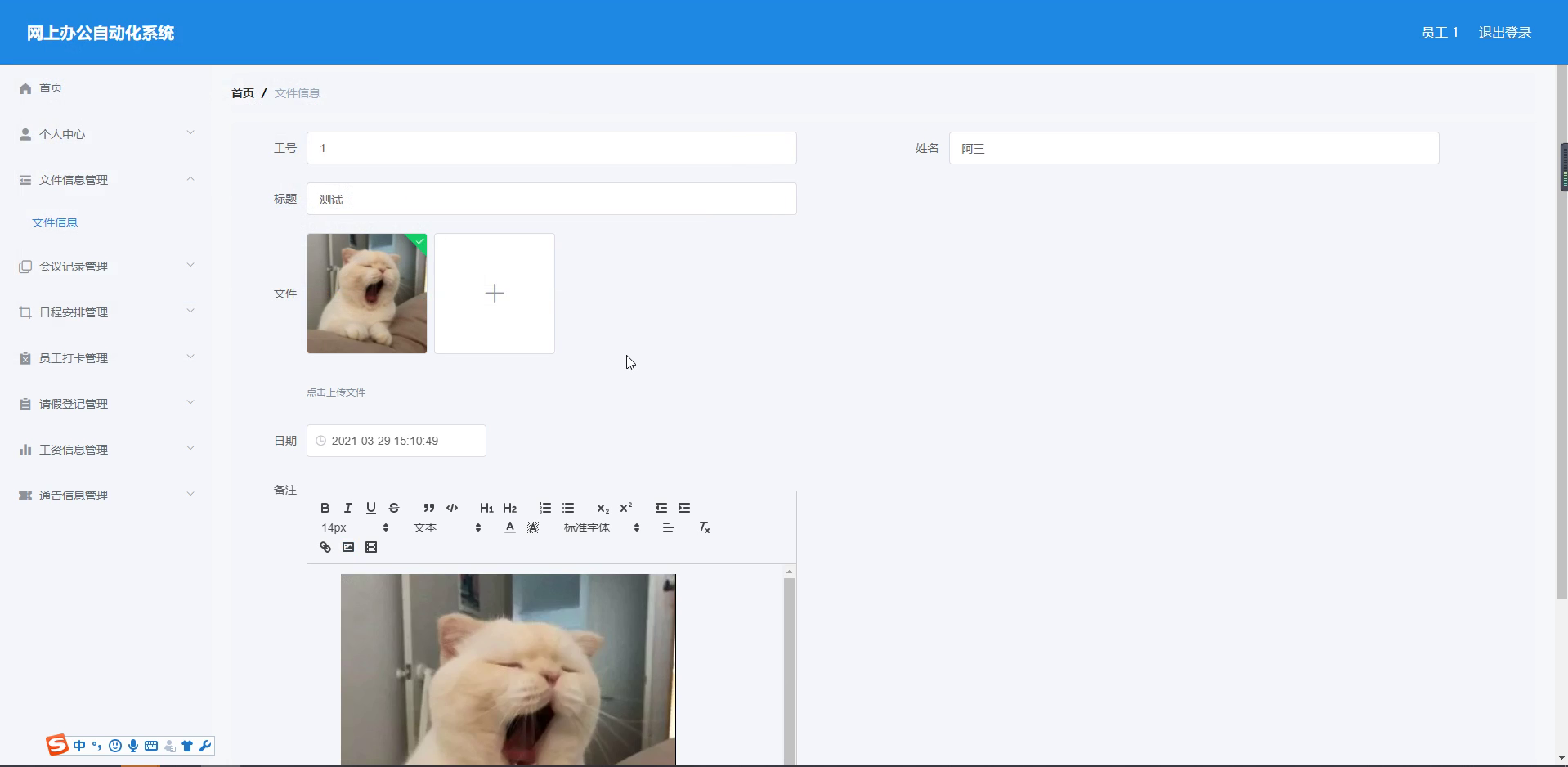Click the 首页 breadcrumb link
1568x767 pixels.
(243, 93)
